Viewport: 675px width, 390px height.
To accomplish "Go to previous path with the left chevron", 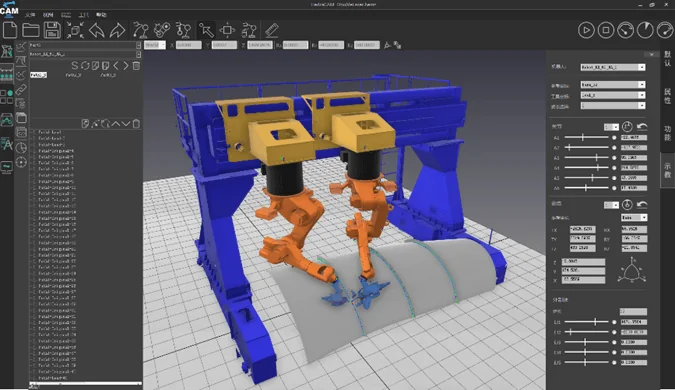I will [116, 65].
